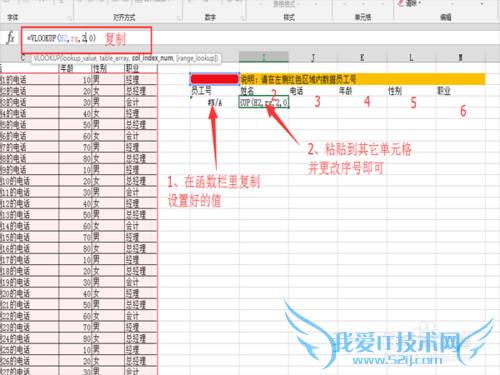The width and height of the screenshot is (500, 375).
Task: Select the 性别 cell in the 16的电话 row
Action: click(x=108, y=248)
